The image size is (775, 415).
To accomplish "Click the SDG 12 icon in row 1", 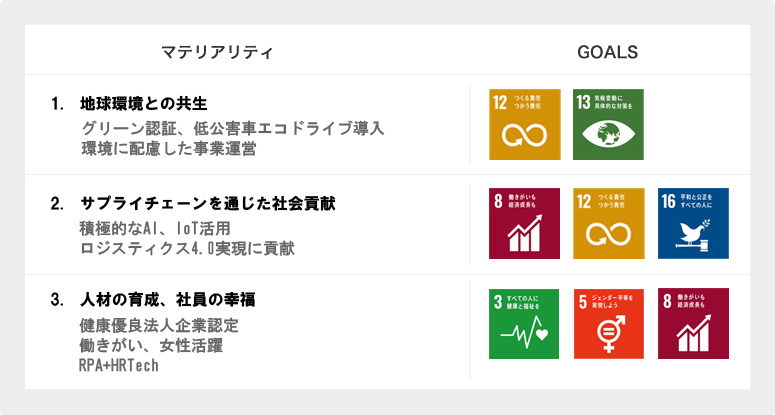I will click(524, 124).
